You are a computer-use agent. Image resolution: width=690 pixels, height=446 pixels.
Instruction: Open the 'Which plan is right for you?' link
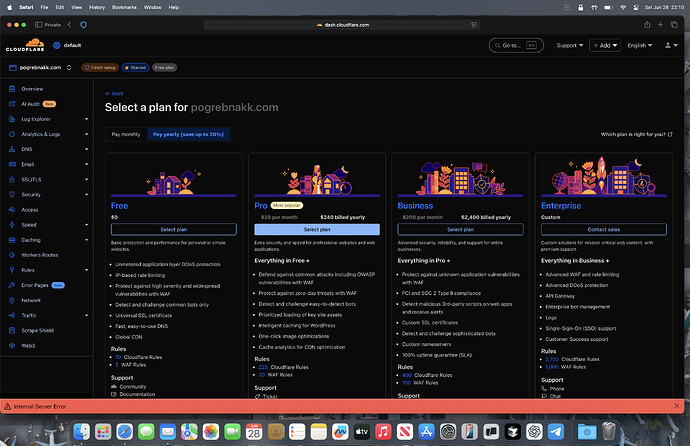click(x=636, y=134)
